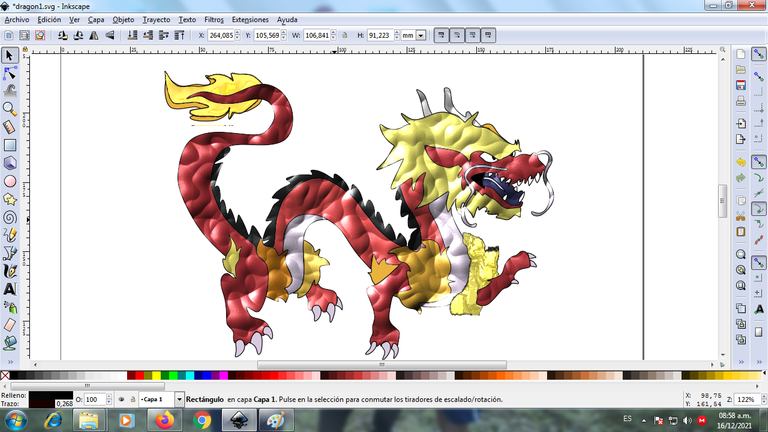Click the Paste clipboard icon

pos(741,232)
